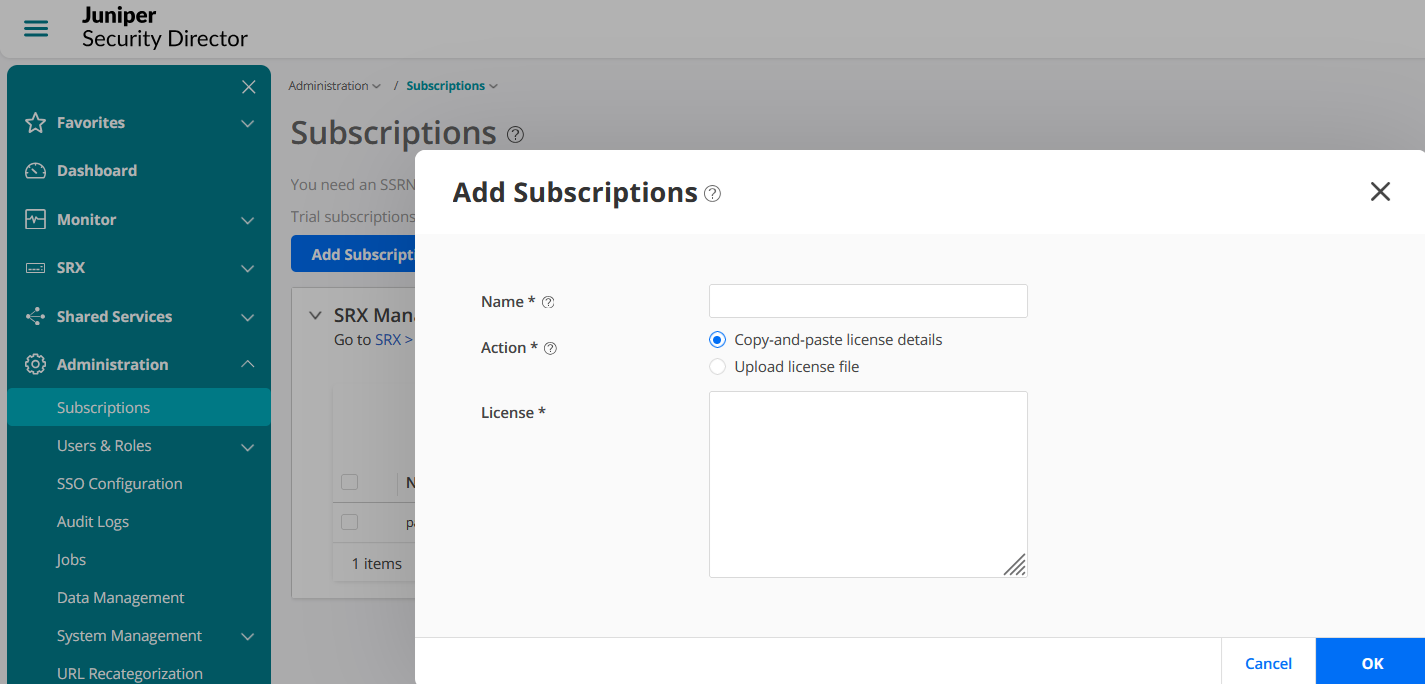Open help for Add Subscriptions dialog
The width and height of the screenshot is (1425, 684).
(712, 194)
